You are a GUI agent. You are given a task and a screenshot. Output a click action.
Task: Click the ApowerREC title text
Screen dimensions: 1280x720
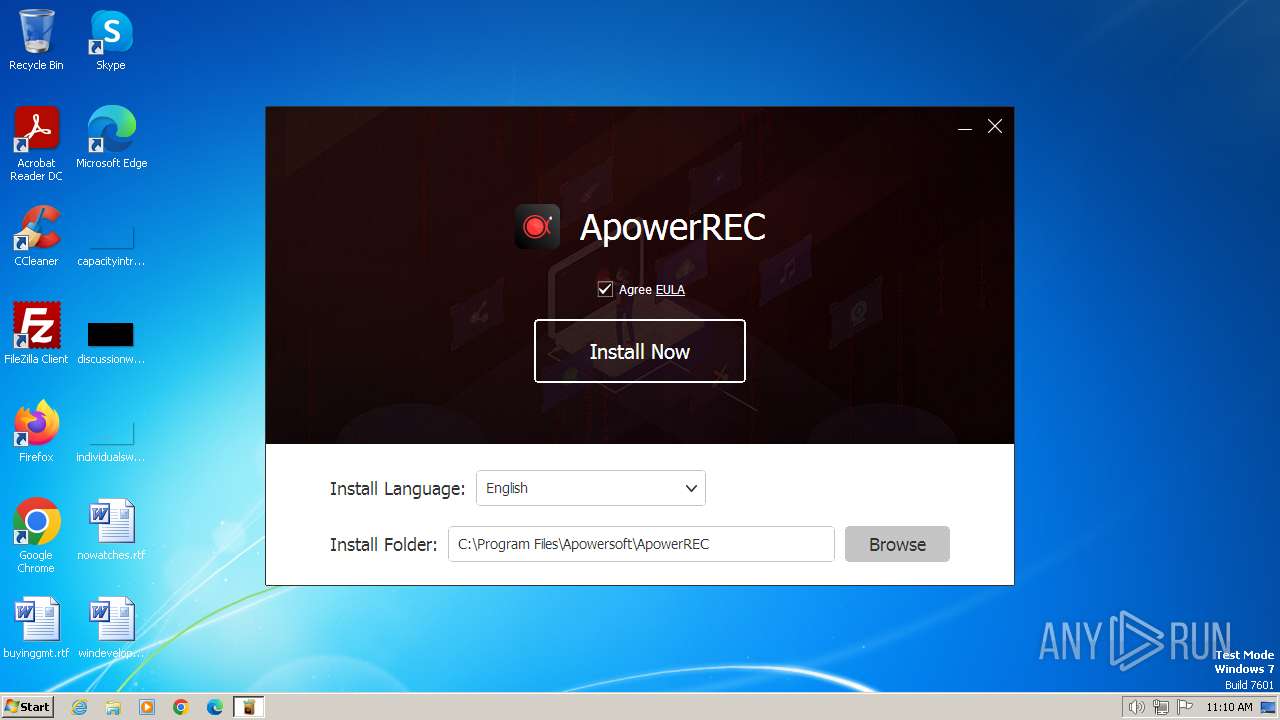coord(673,227)
